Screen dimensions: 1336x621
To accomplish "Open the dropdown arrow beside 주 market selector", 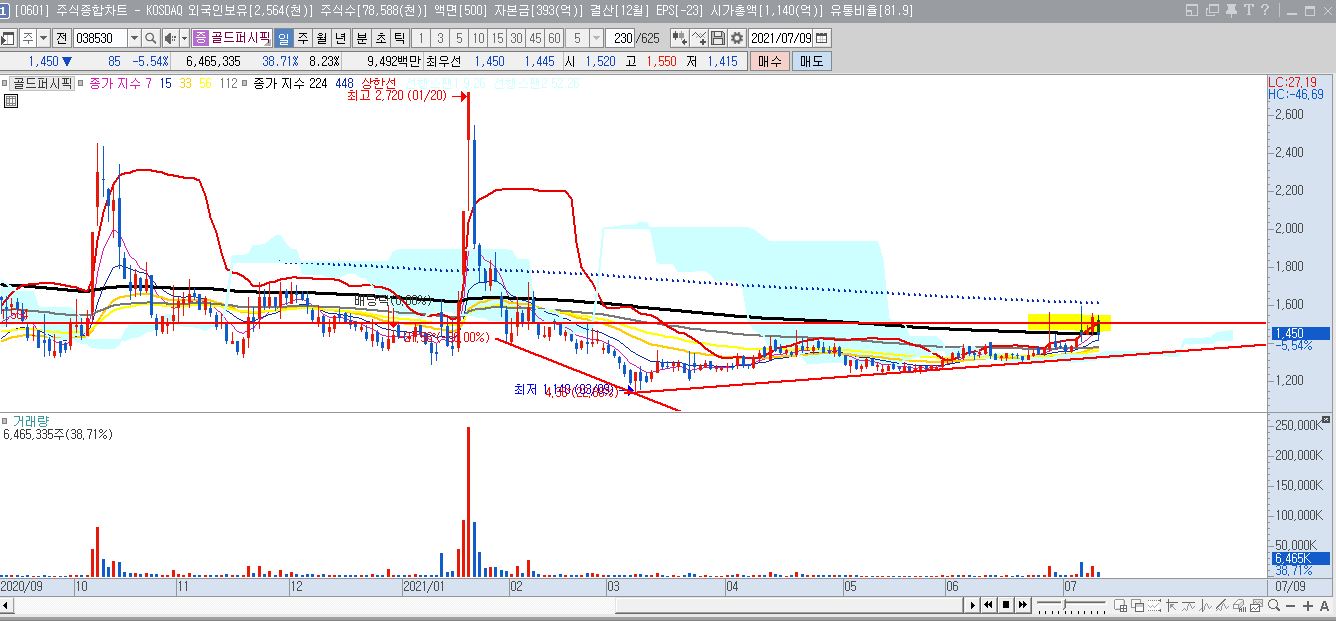I will (x=44, y=38).
